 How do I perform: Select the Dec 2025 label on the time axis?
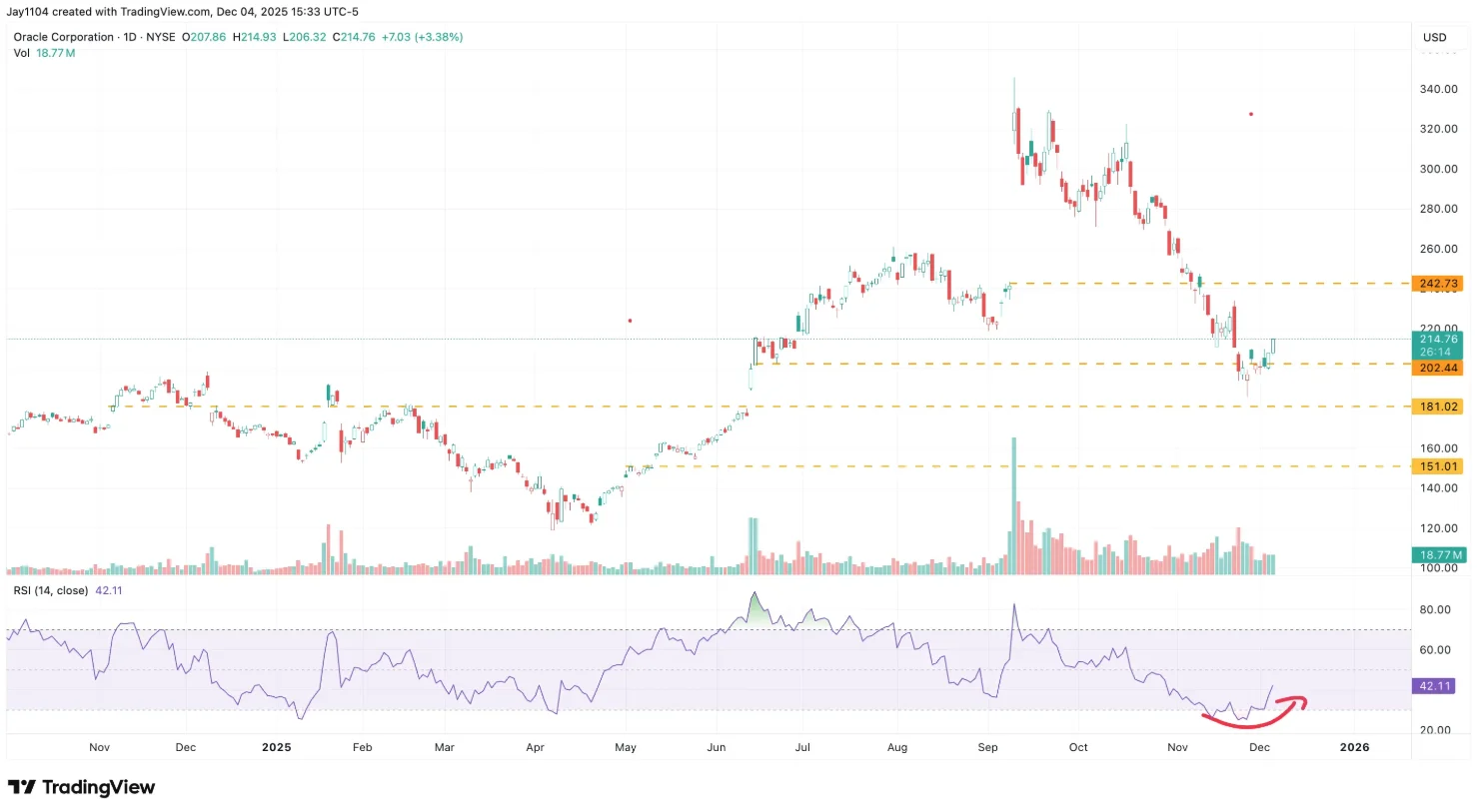pos(1258,746)
